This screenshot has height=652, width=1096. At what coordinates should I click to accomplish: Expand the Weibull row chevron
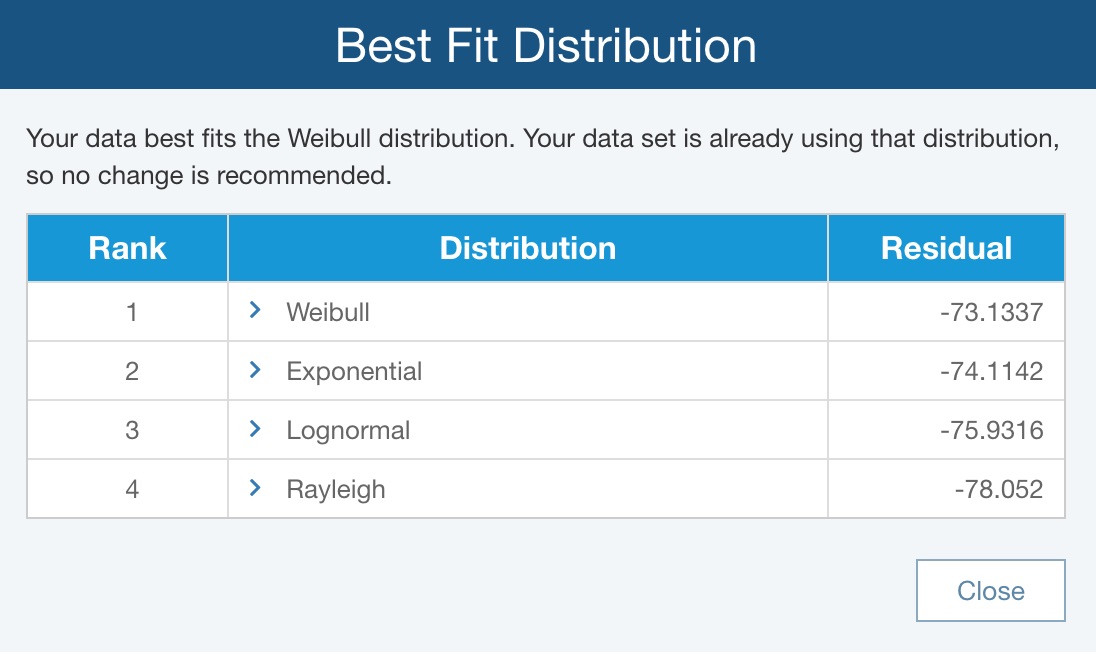click(255, 311)
